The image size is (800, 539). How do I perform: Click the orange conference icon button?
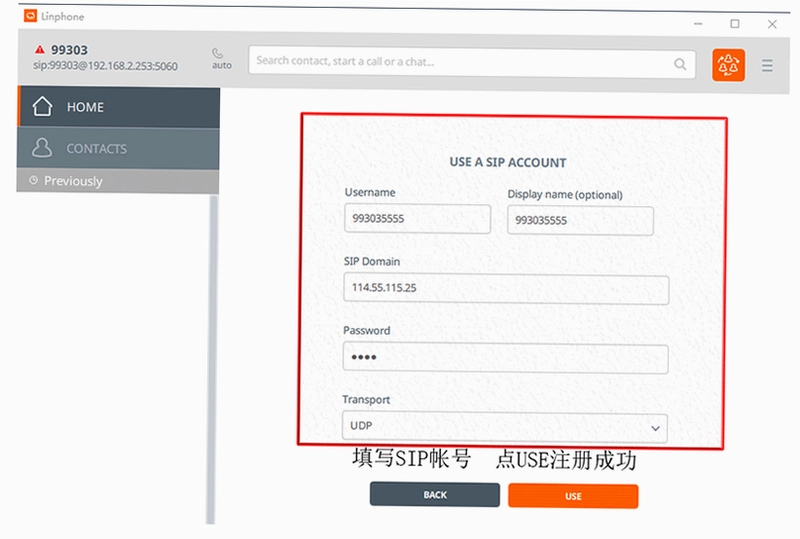click(x=728, y=65)
